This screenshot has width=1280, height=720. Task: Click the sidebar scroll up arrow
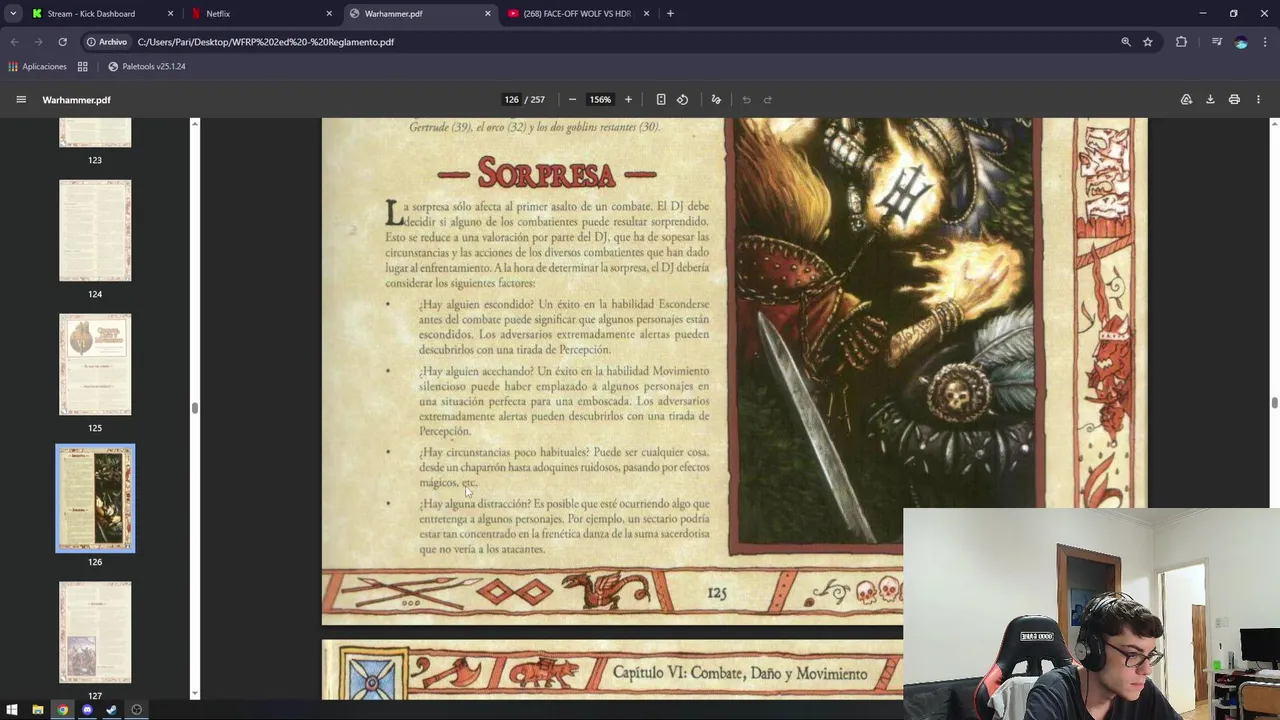[195, 123]
